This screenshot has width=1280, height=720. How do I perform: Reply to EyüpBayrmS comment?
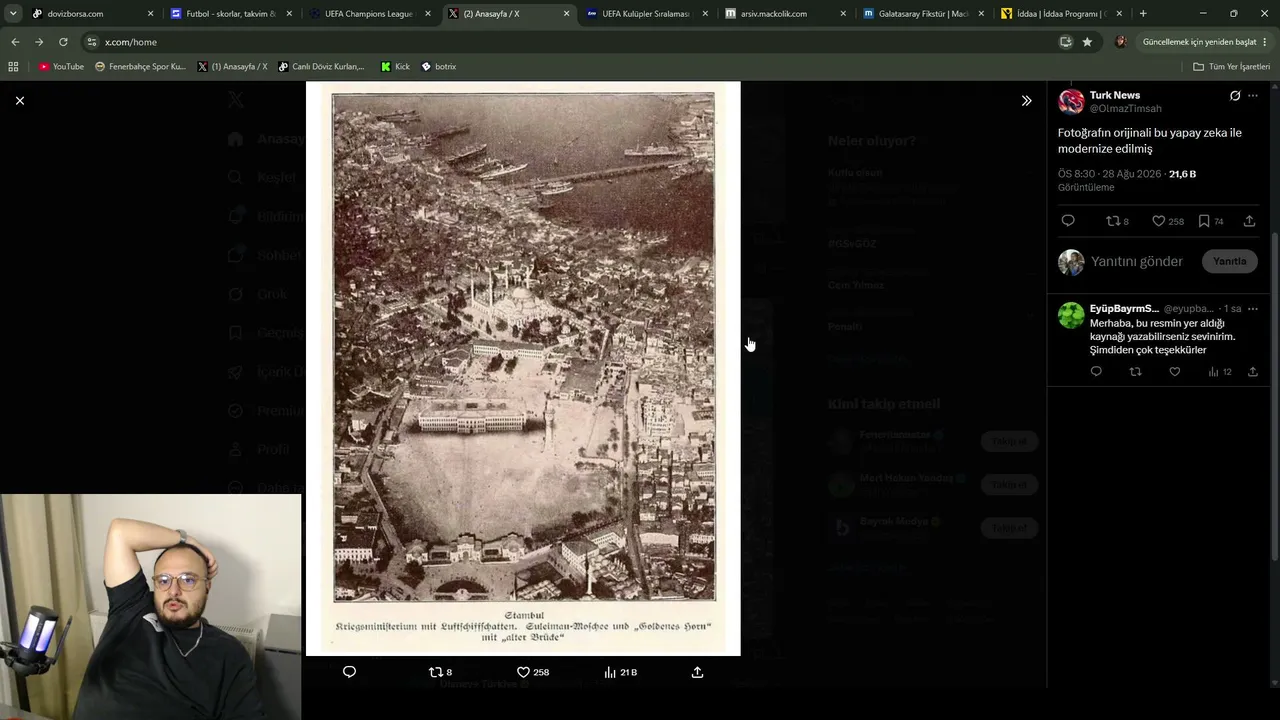tap(1096, 372)
